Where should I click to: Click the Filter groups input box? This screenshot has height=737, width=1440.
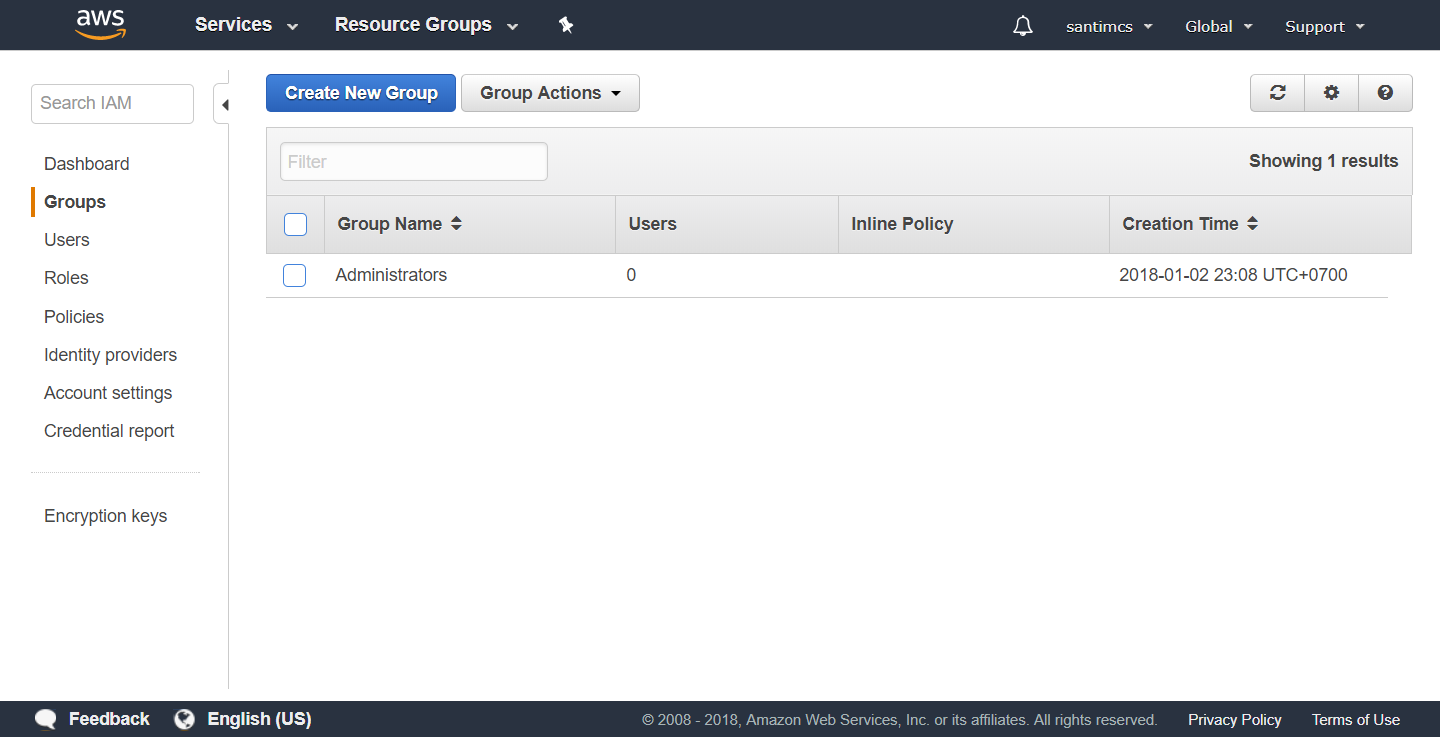414,162
